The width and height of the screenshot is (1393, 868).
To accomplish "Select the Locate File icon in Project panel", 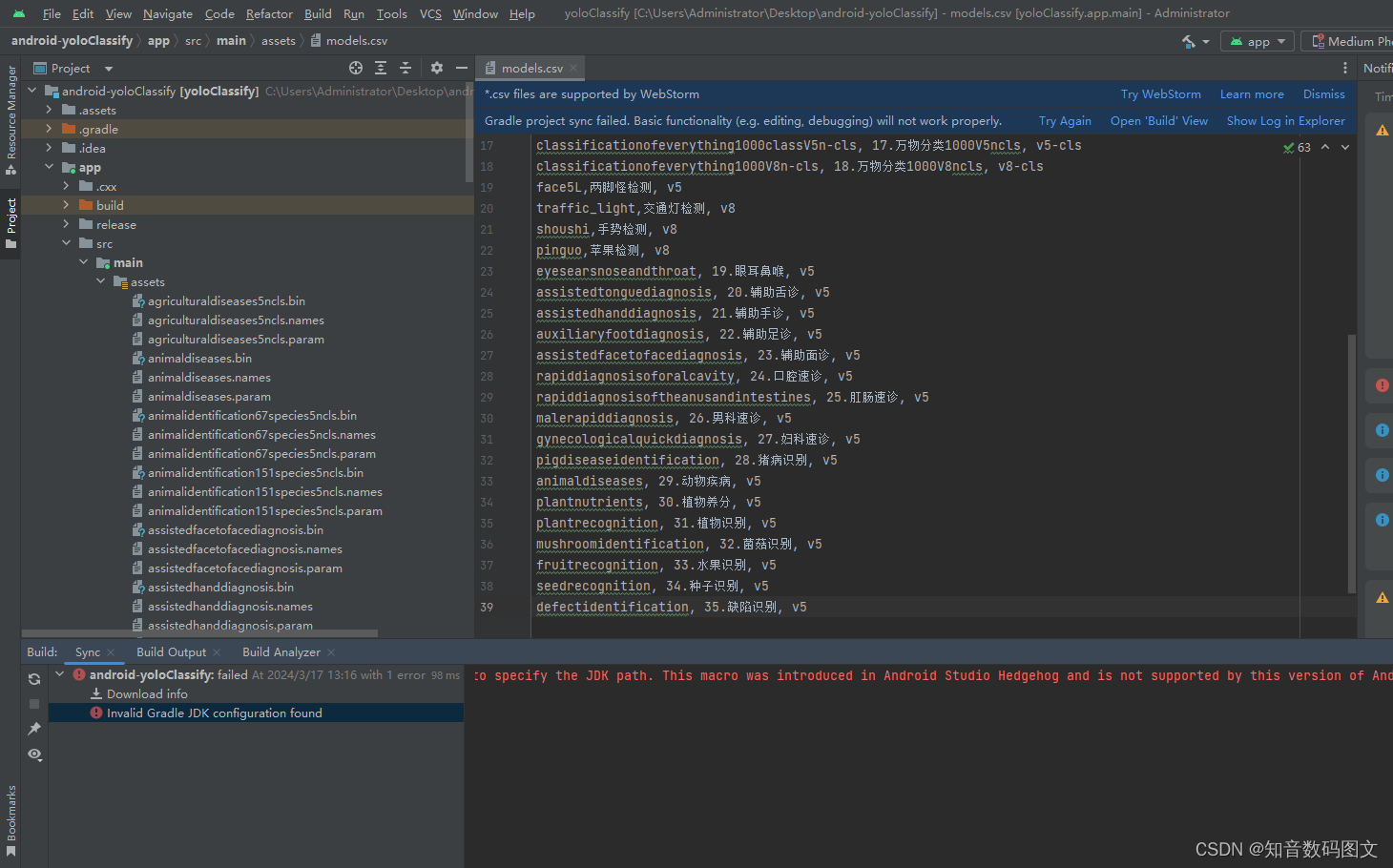I will point(356,68).
